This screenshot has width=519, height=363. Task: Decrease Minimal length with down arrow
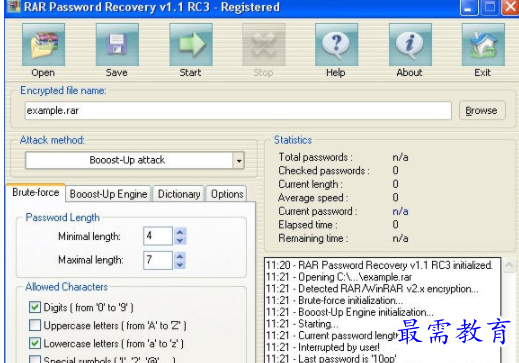pos(180,240)
